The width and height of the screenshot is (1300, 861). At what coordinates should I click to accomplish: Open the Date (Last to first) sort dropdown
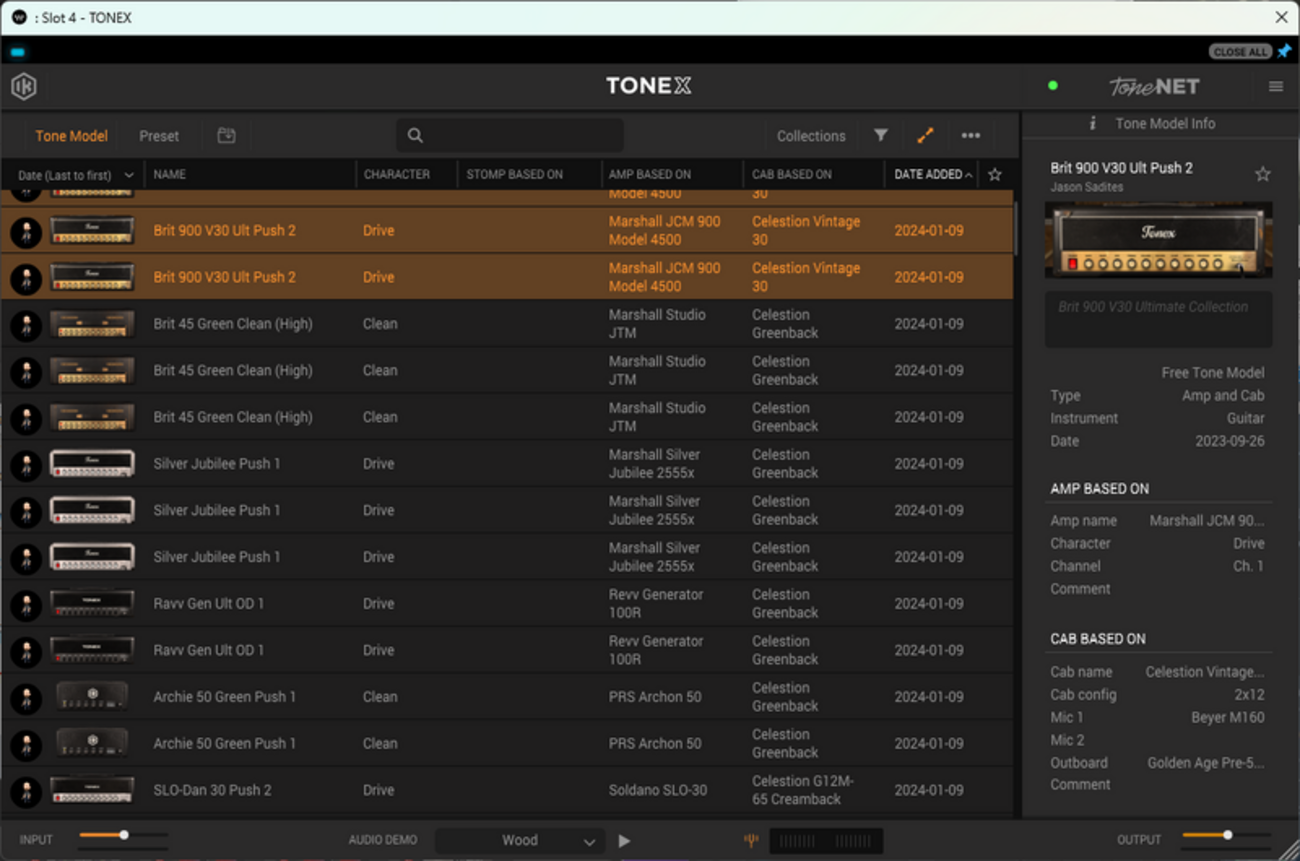[75, 175]
